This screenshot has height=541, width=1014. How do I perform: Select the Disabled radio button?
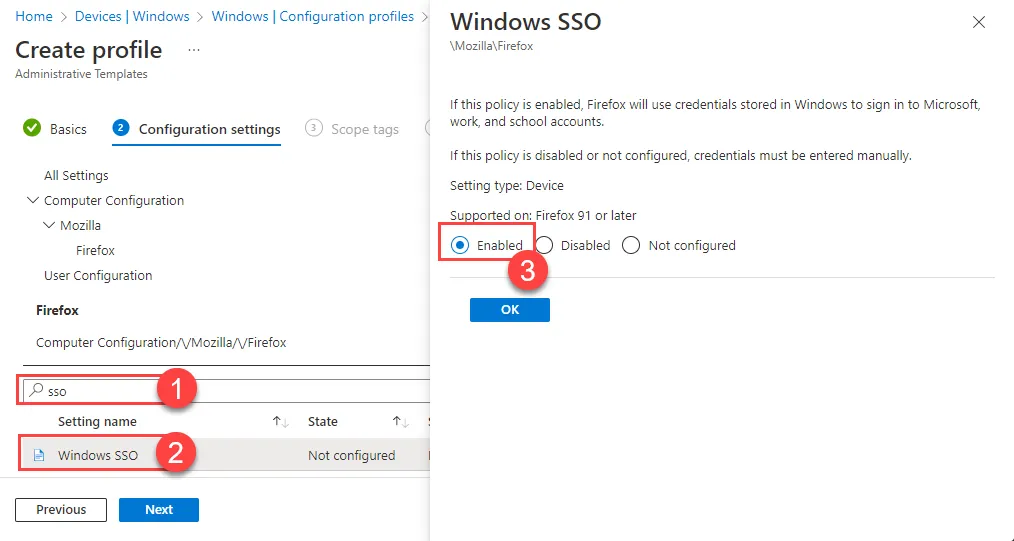(544, 245)
